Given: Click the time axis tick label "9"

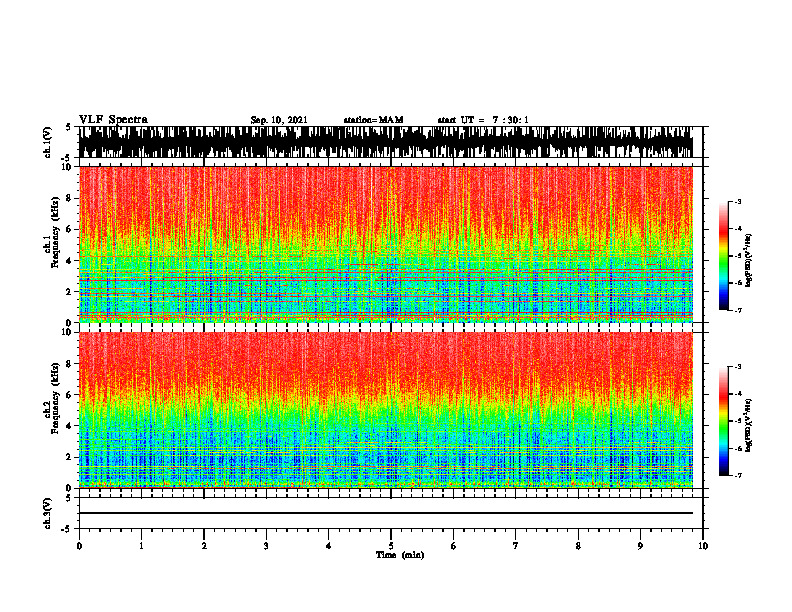Looking at the screenshot, I should pos(640,546).
